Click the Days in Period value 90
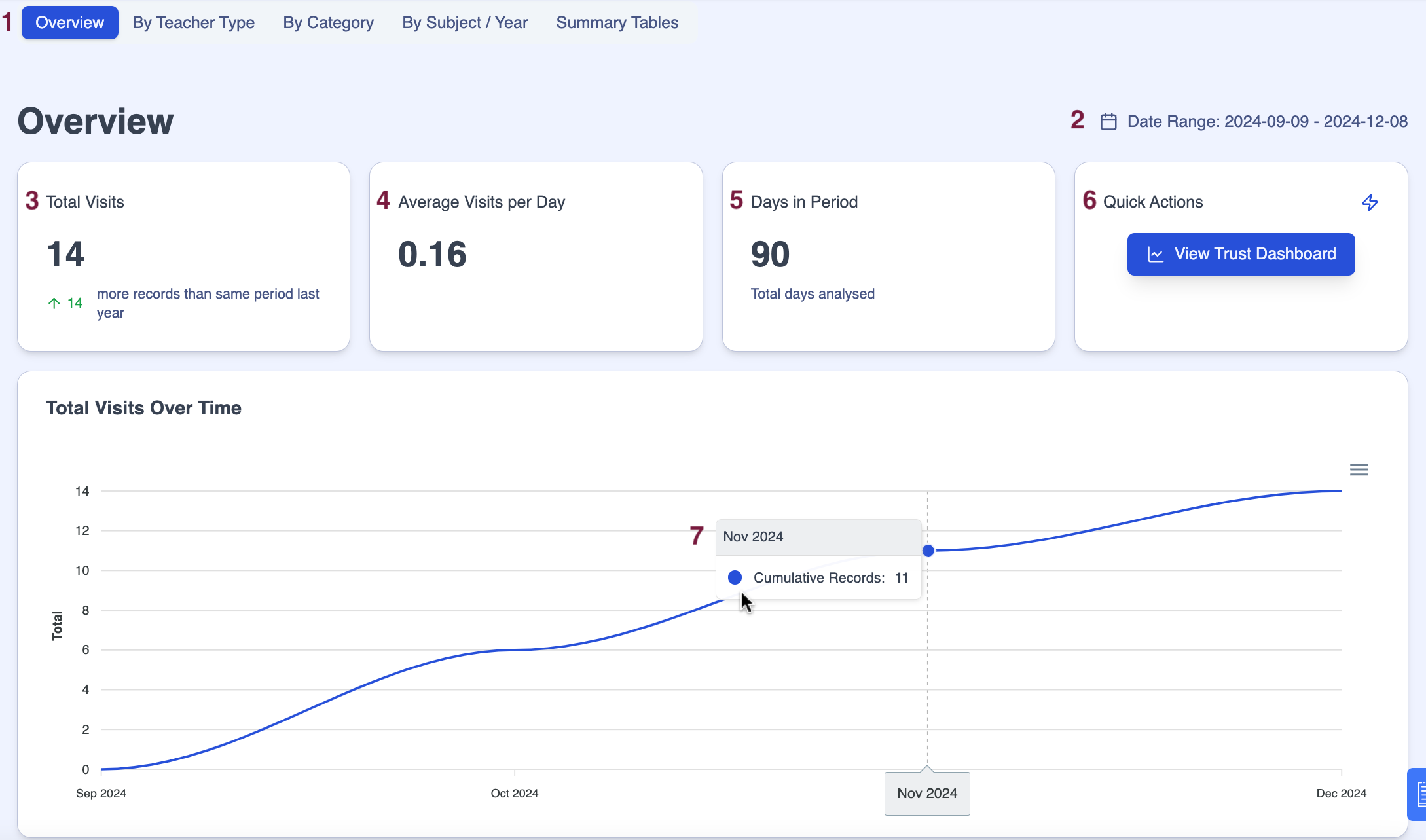The image size is (1426, 840). coord(770,254)
